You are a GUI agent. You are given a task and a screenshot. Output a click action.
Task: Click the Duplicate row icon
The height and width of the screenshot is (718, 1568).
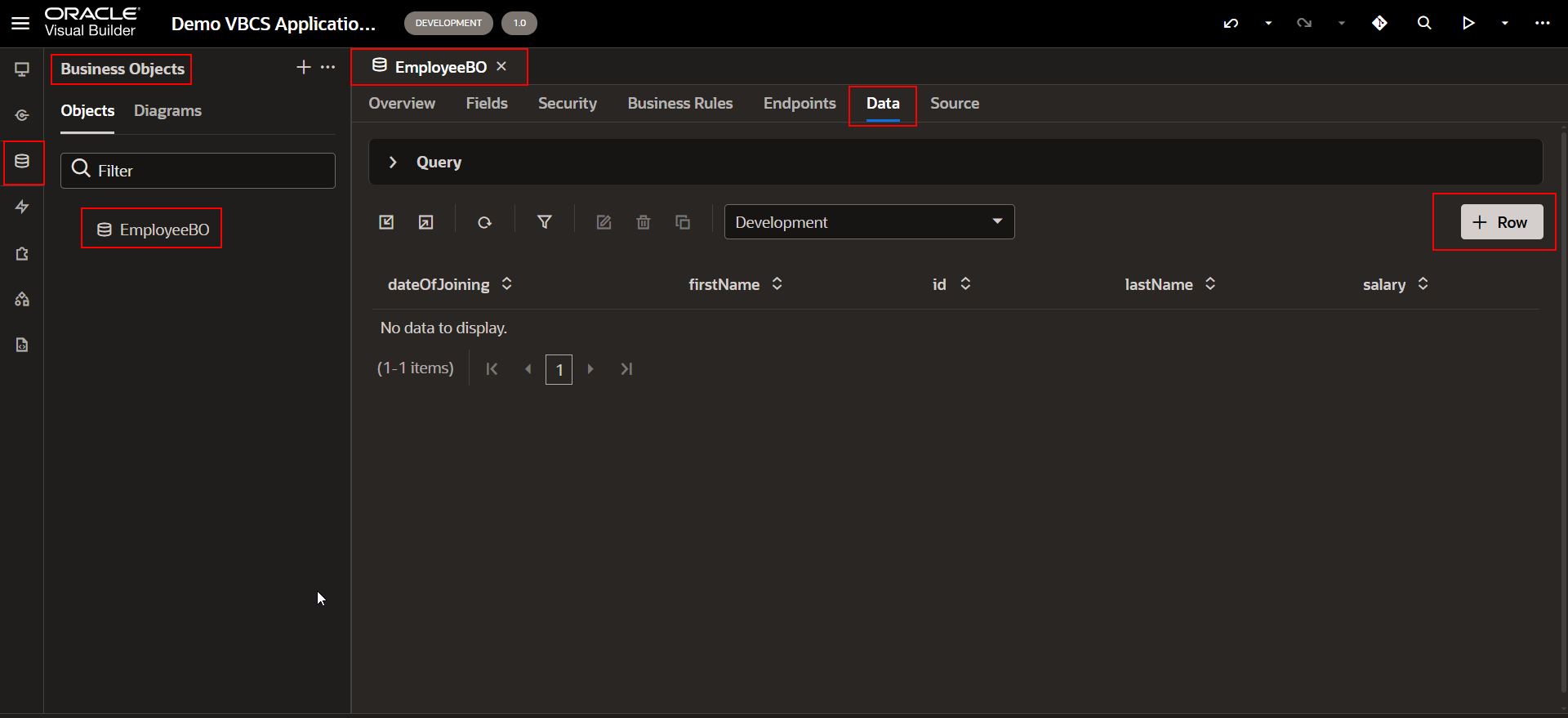(x=683, y=222)
